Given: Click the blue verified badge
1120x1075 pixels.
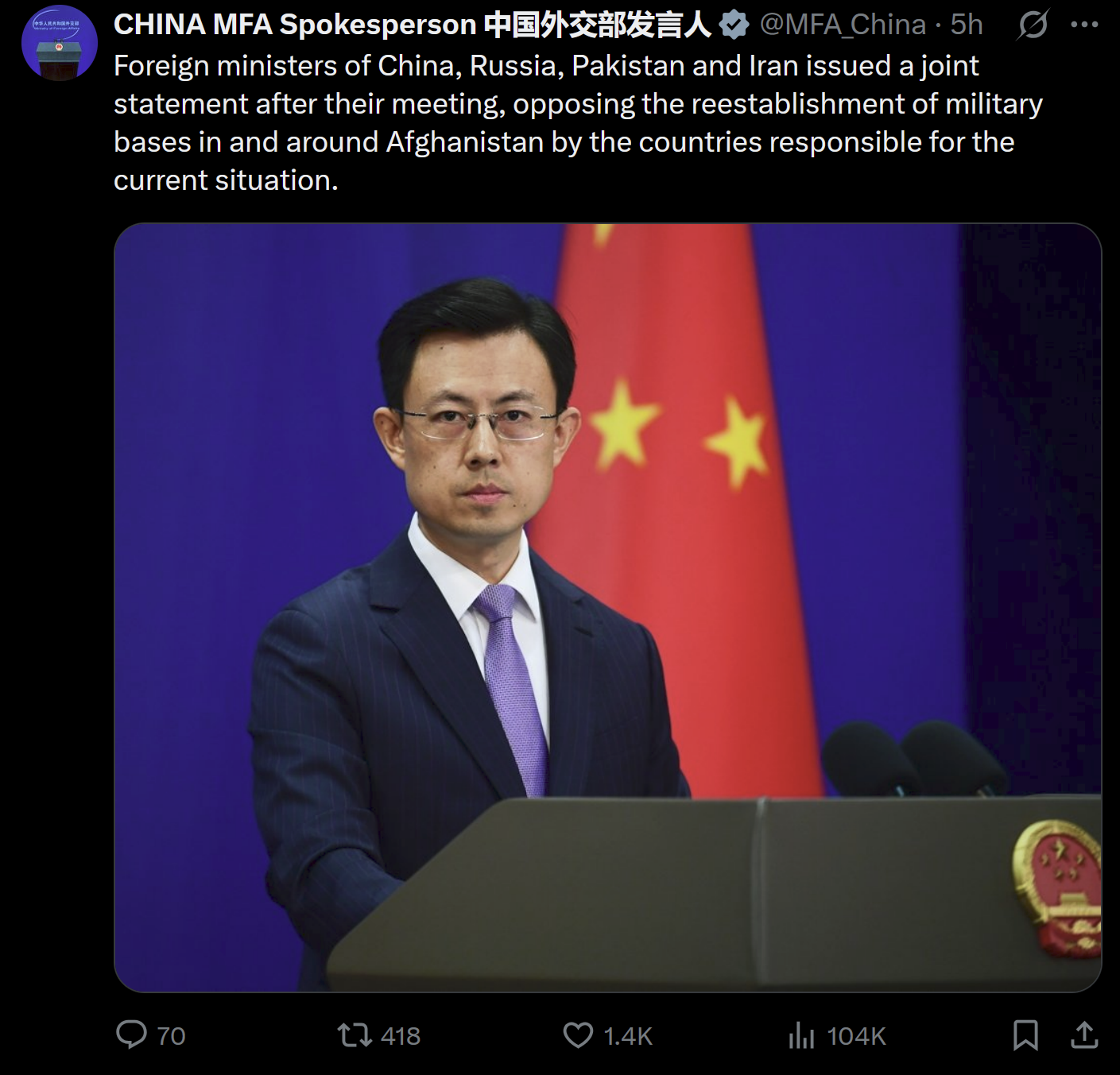Looking at the screenshot, I should point(734,25).
